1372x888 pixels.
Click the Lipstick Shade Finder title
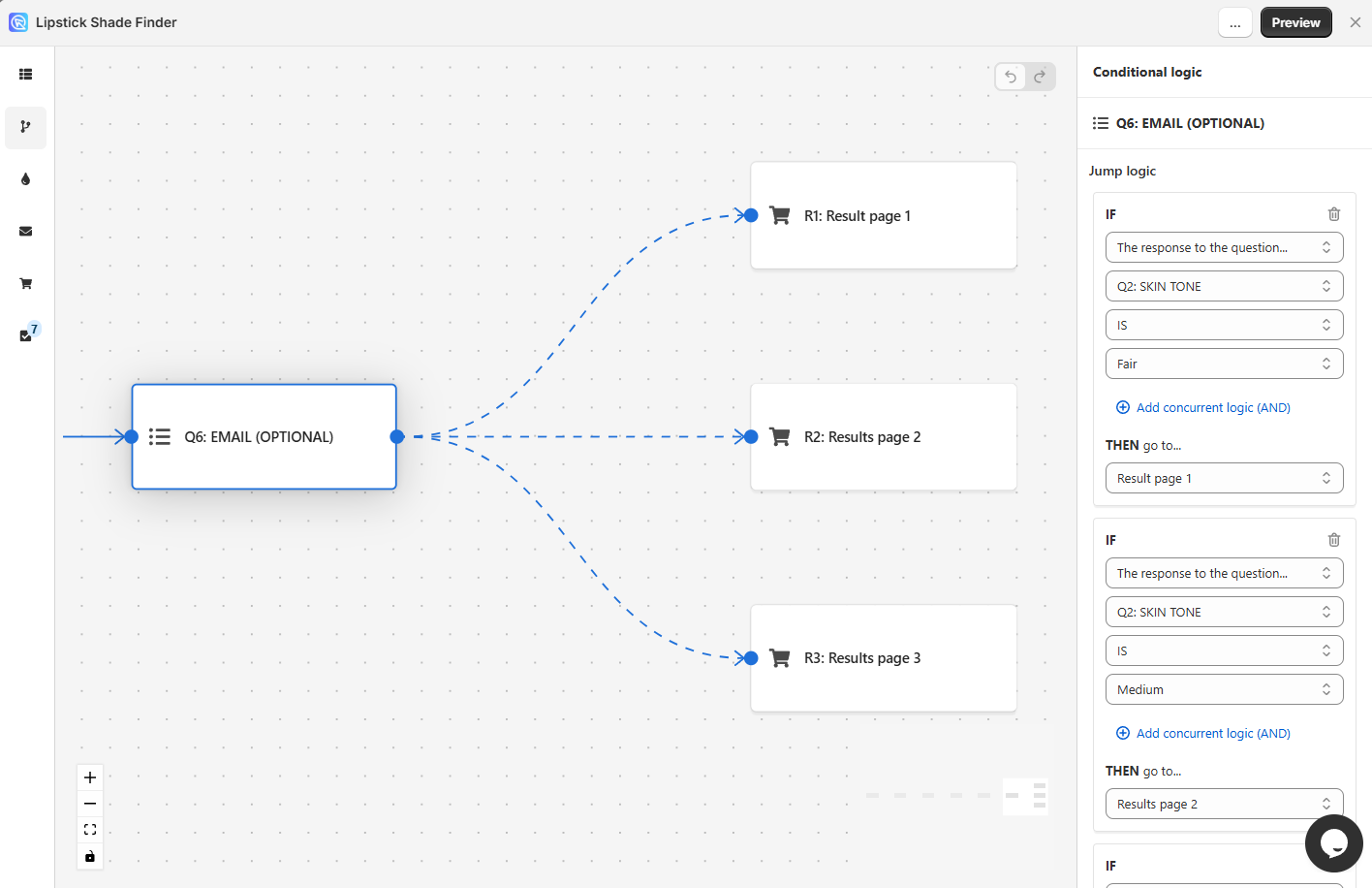click(107, 22)
